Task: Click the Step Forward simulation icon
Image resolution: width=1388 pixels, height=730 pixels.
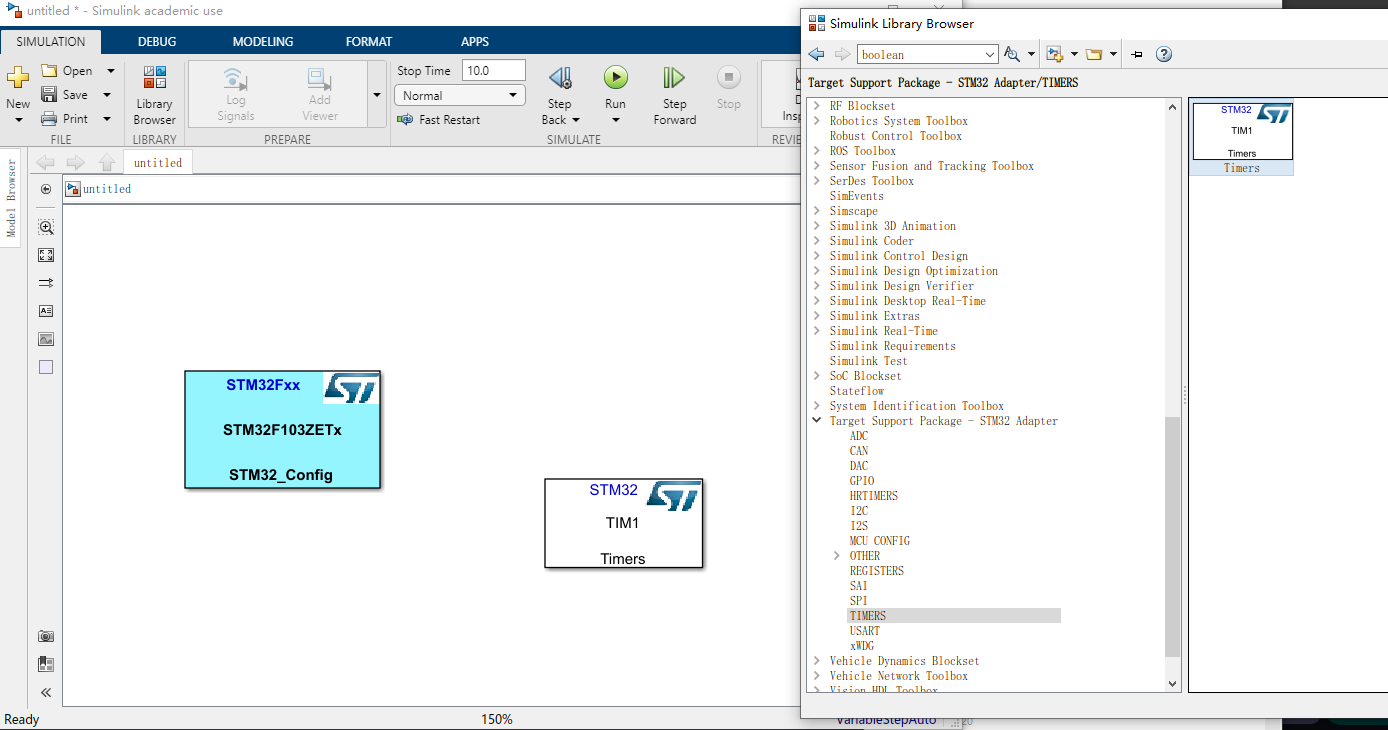Action: click(x=673, y=92)
